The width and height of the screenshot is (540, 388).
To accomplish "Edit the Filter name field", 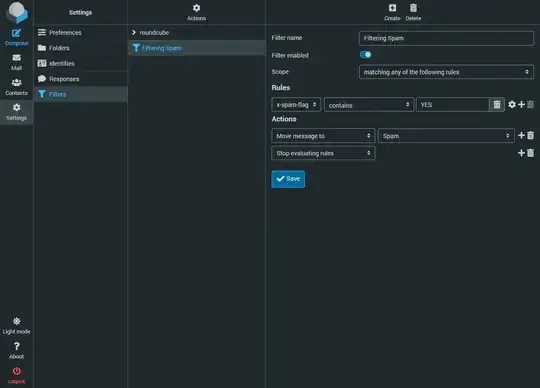I will (446, 38).
